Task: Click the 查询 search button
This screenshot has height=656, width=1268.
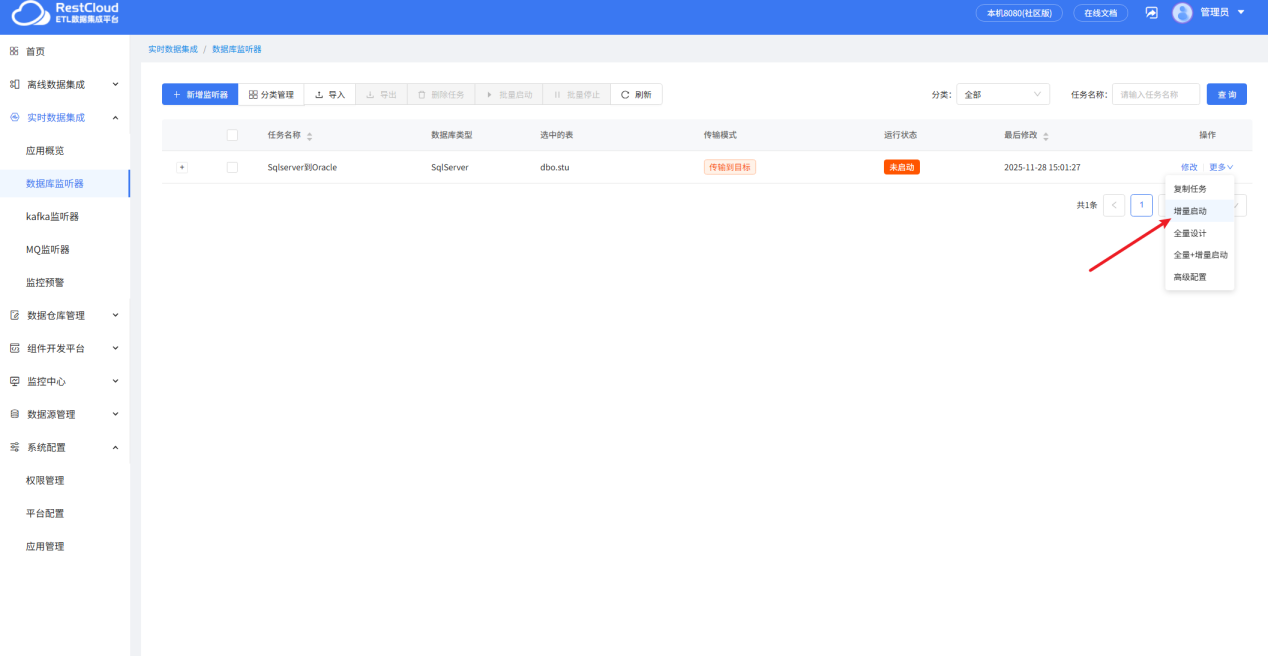Action: [1227, 94]
